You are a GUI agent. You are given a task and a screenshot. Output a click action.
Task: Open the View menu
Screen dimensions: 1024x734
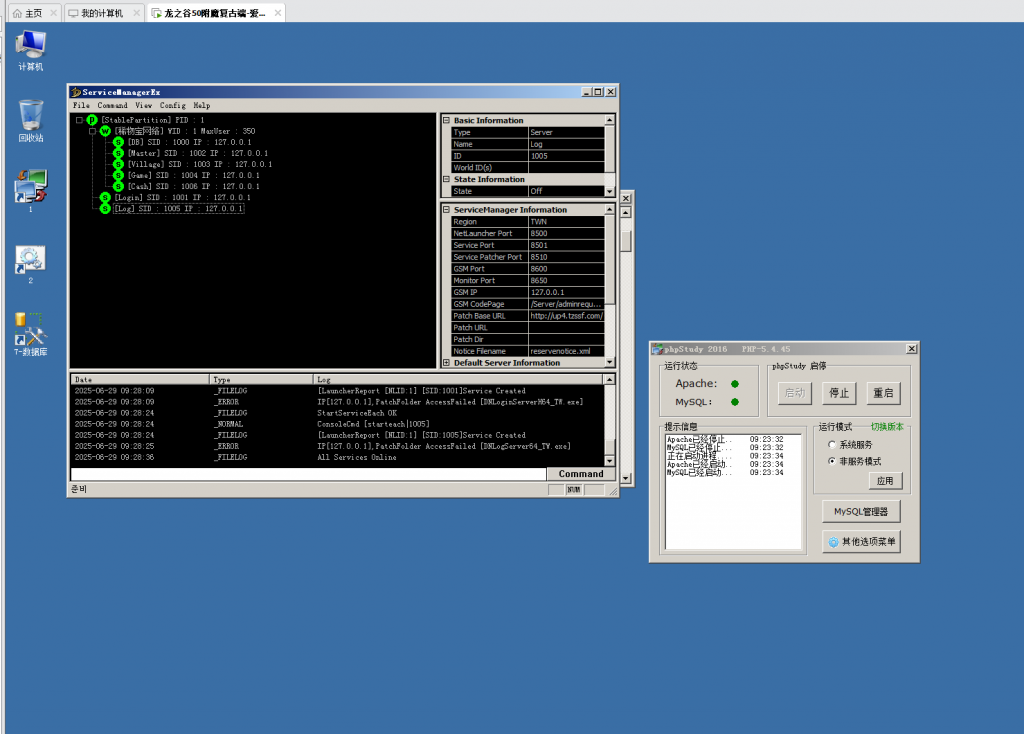(x=144, y=105)
